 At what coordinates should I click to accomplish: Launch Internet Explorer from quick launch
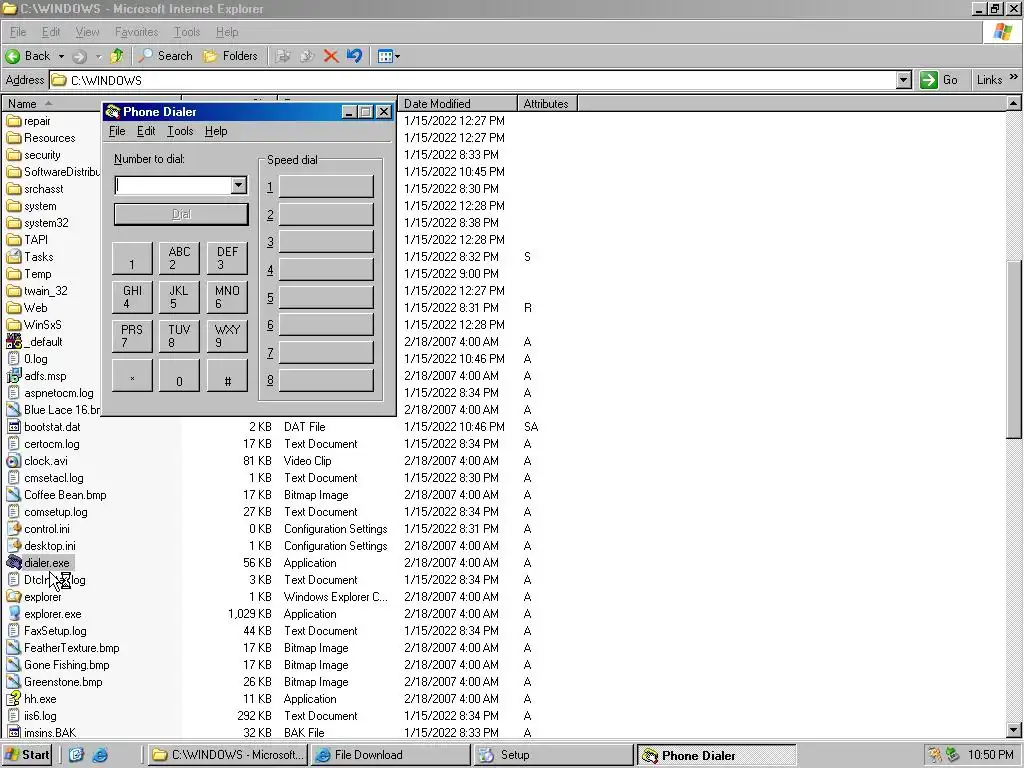[100, 755]
